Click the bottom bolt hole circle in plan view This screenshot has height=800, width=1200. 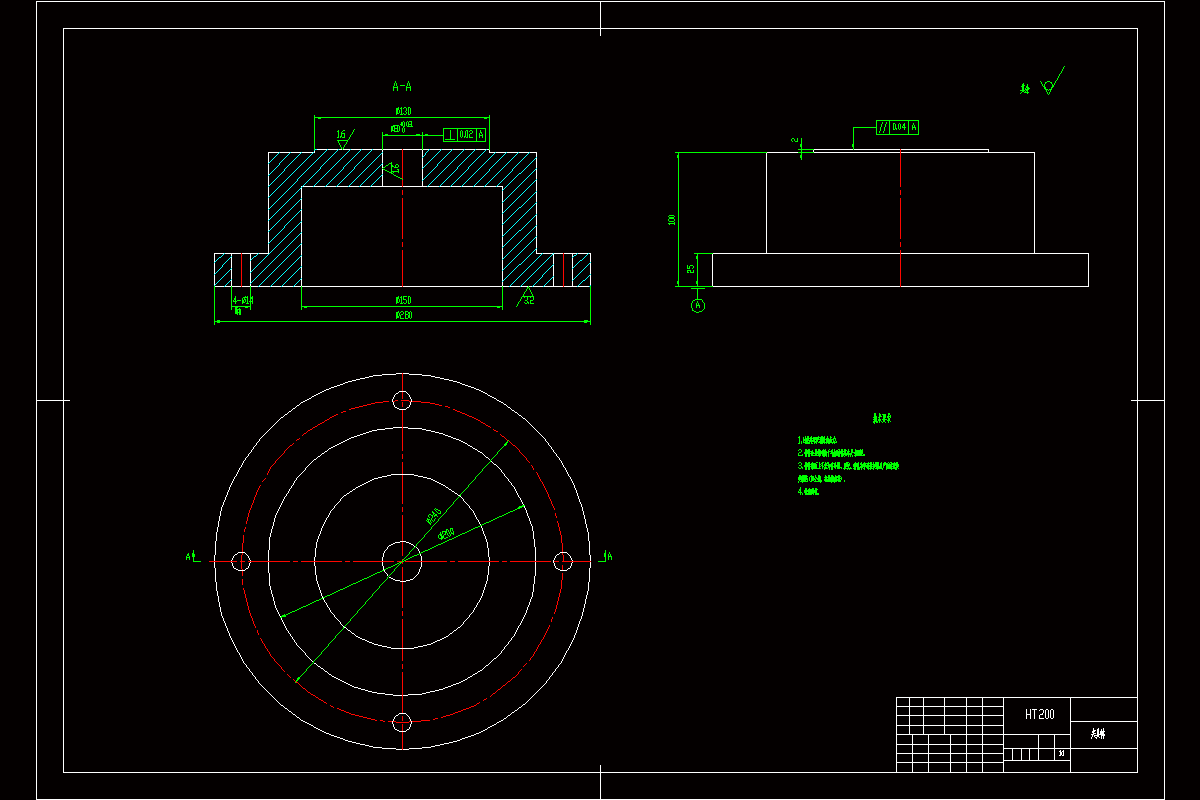click(402, 722)
